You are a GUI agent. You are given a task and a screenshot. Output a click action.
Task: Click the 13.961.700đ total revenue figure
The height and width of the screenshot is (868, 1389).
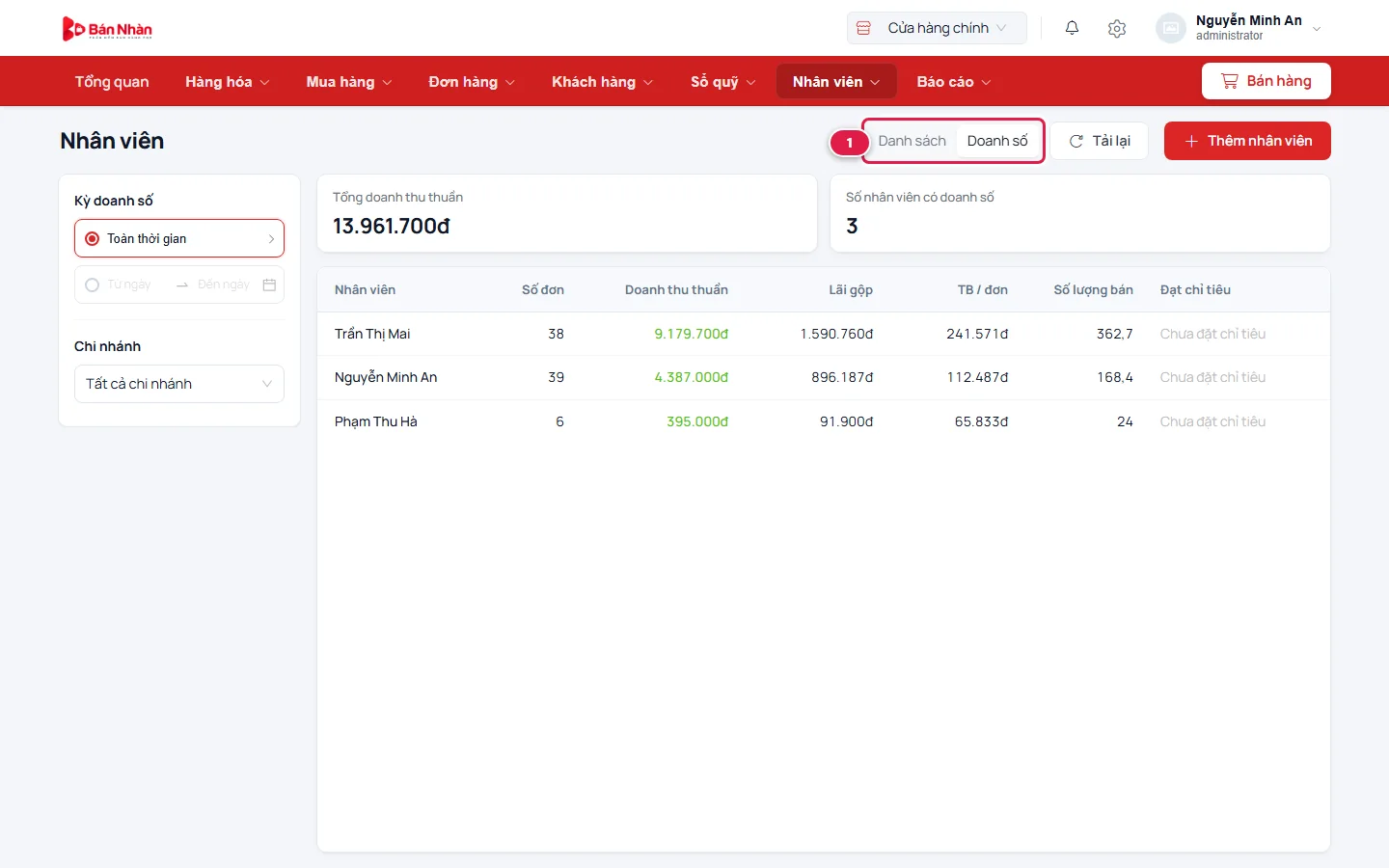pyautogui.click(x=392, y=226)
